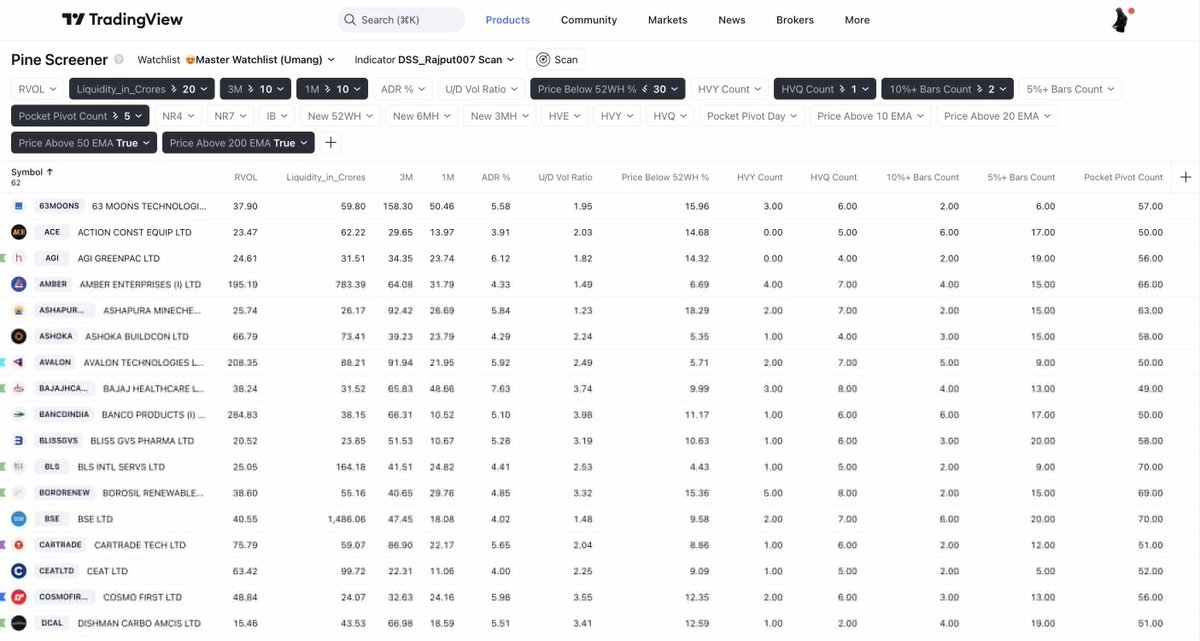
Task: Click the COSMOFIRST logo icon
Action: [18, 597]
